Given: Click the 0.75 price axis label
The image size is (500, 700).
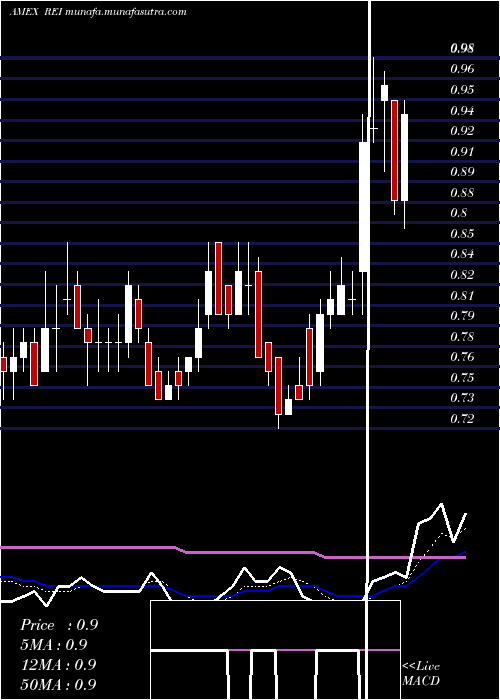Looking at the screenshot, I should (x=462, y=378).
